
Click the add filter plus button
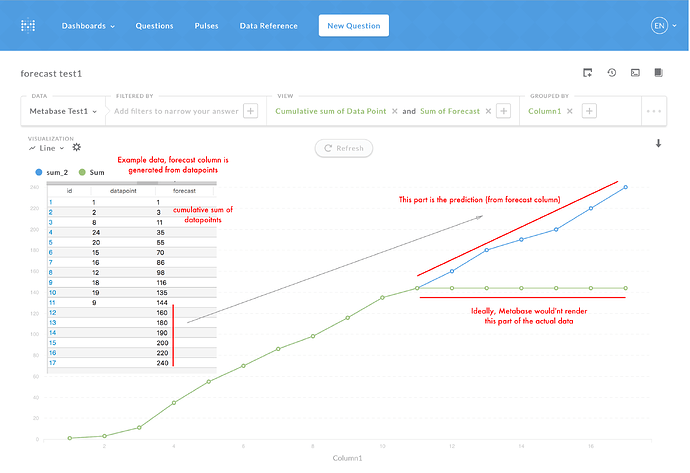pos(250,111)
